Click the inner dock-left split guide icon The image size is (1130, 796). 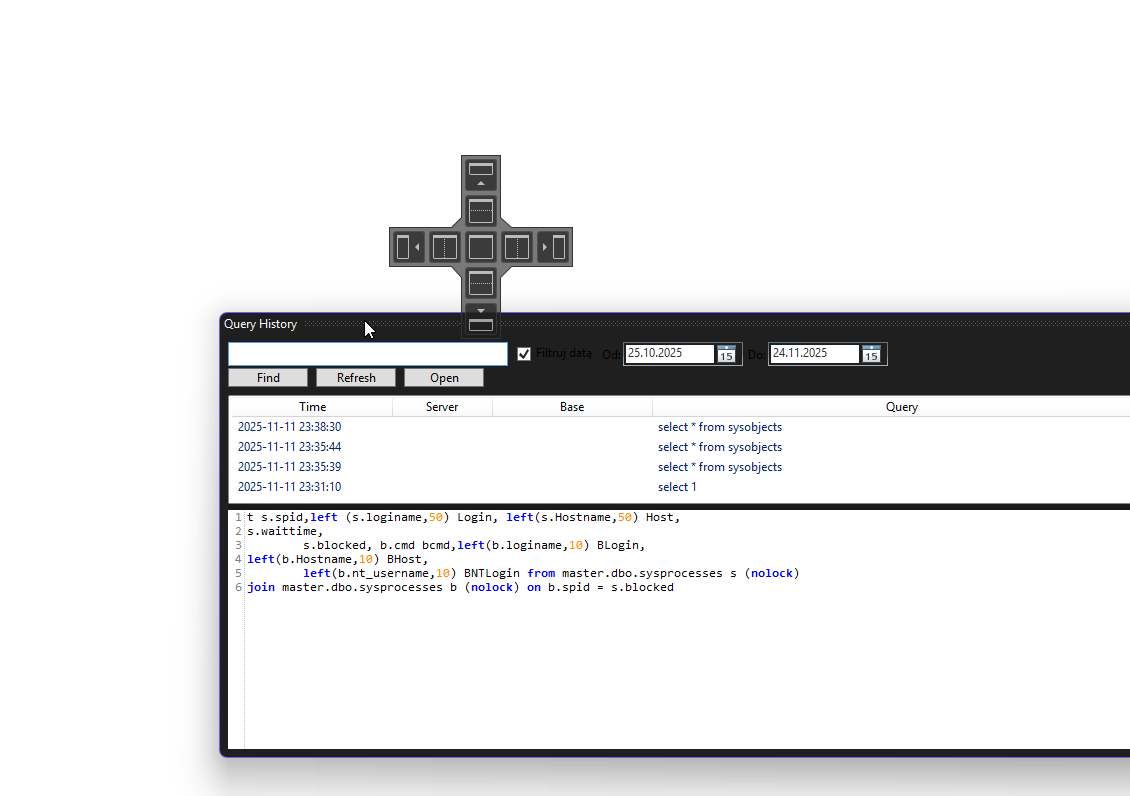445,247
